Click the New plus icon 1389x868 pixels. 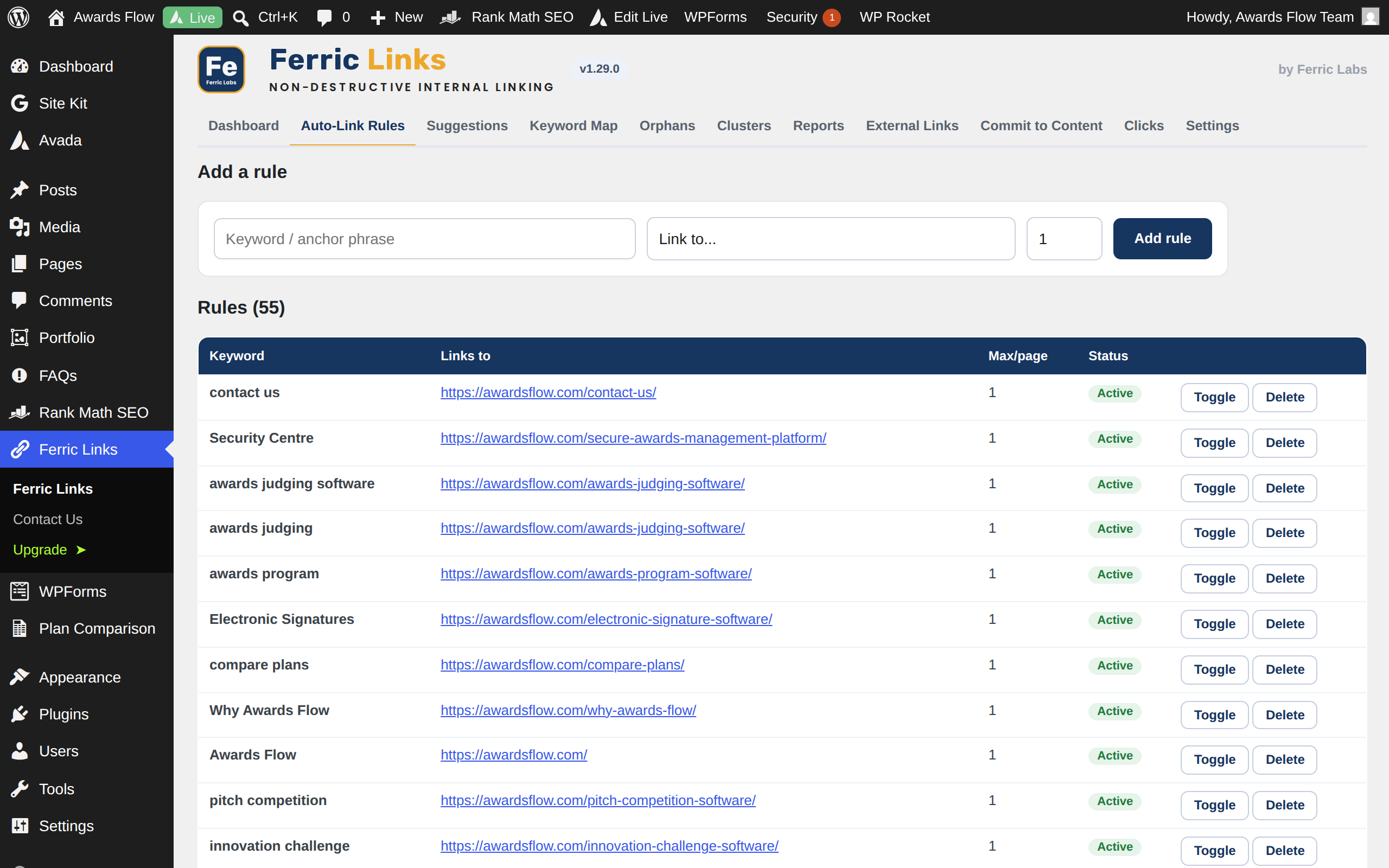click(378, 18)
